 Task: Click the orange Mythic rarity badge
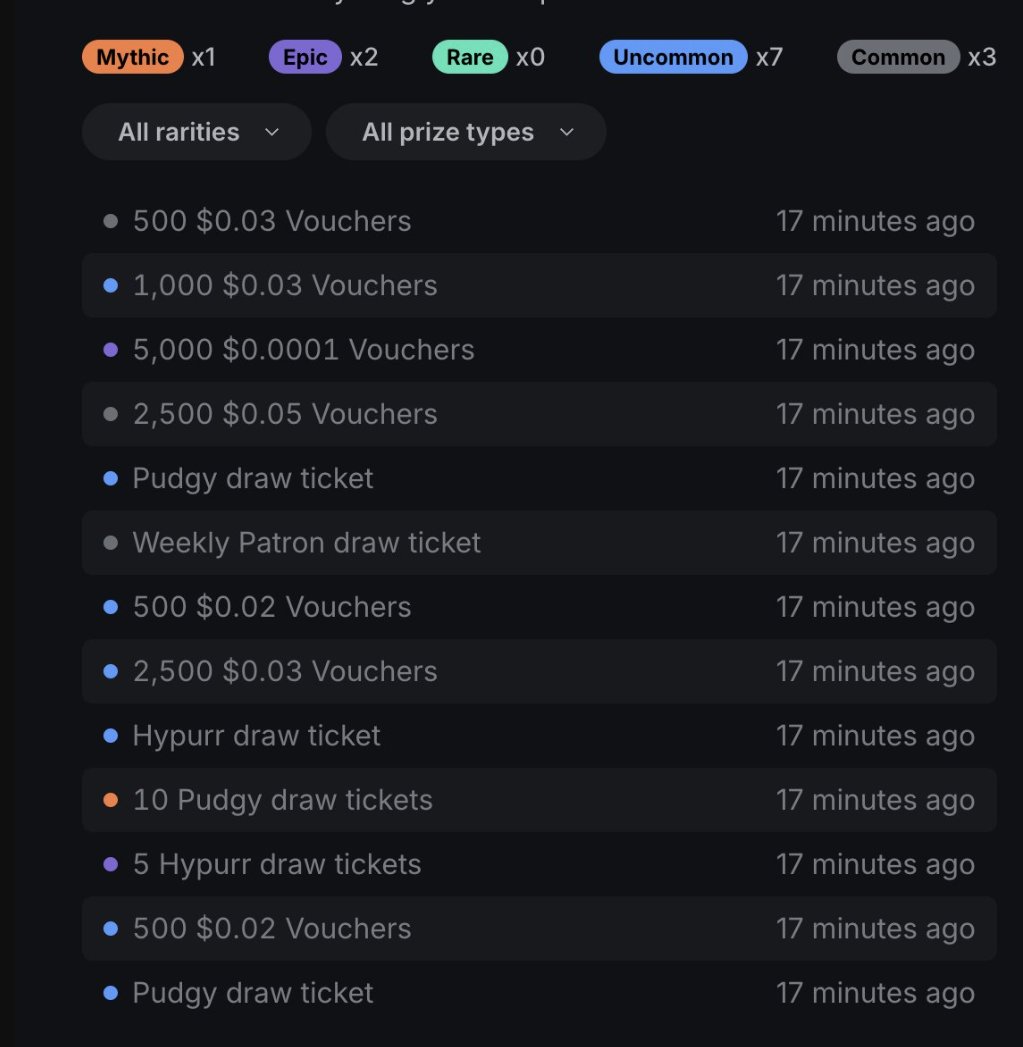pyautogui.click(x=132, y=57)
